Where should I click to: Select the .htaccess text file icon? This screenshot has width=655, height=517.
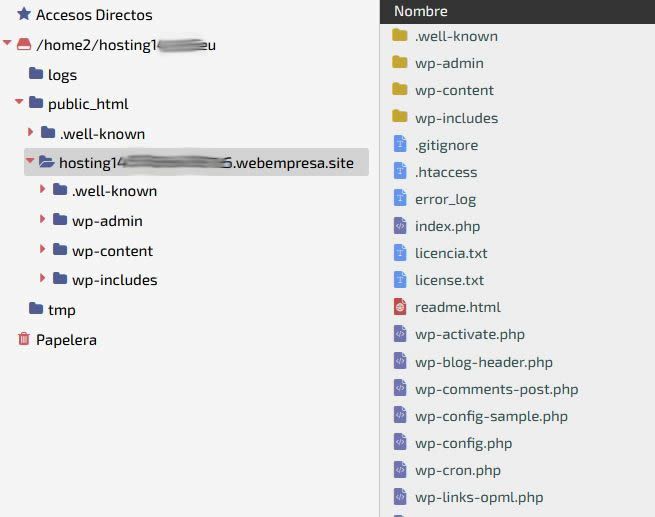pos(400,171)
